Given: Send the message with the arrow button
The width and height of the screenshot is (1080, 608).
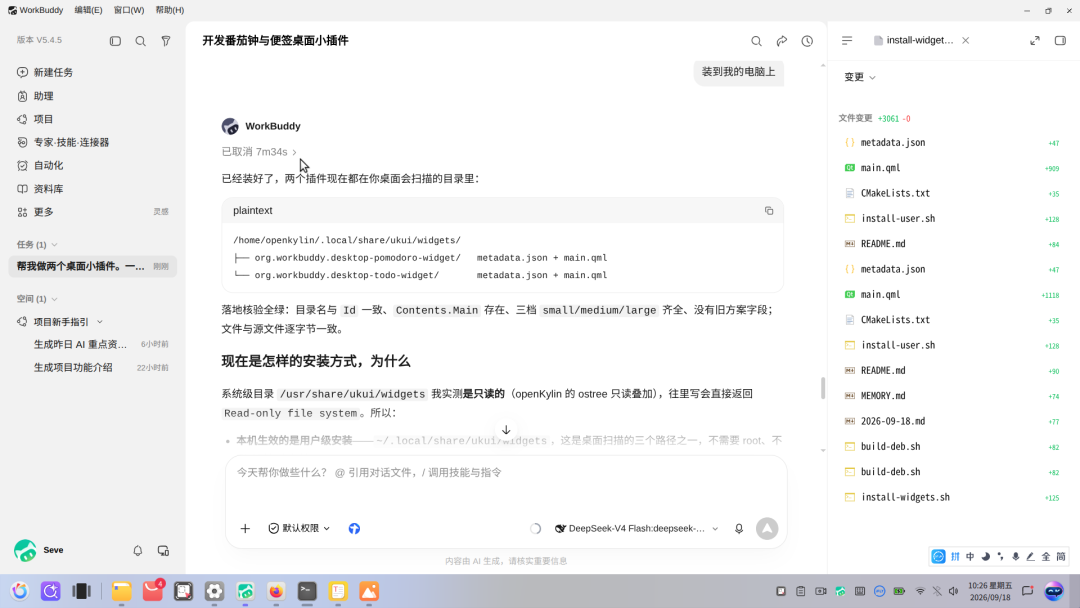Looking at the screenshot, I should point(767,529).
